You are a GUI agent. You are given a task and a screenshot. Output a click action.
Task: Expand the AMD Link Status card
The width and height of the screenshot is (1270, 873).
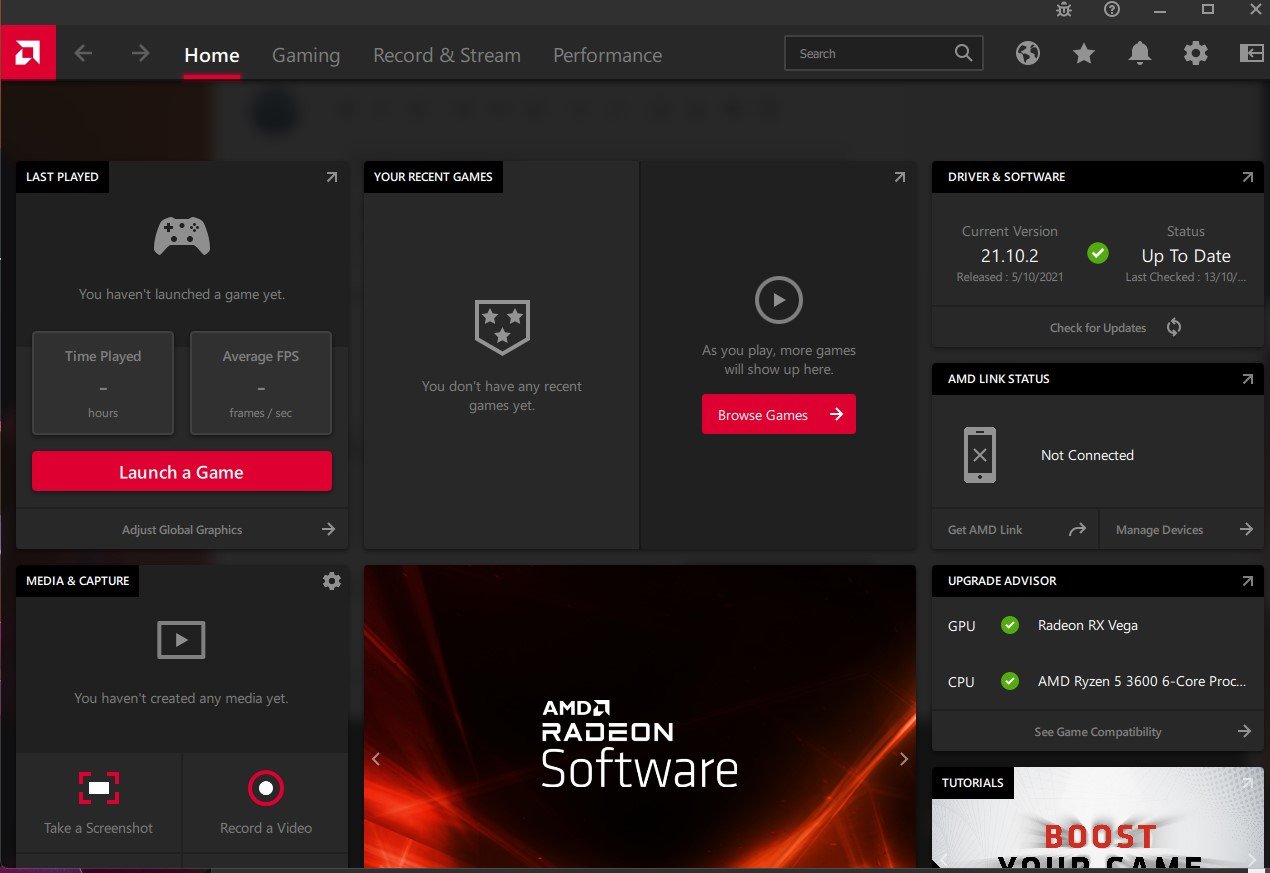1247,379
